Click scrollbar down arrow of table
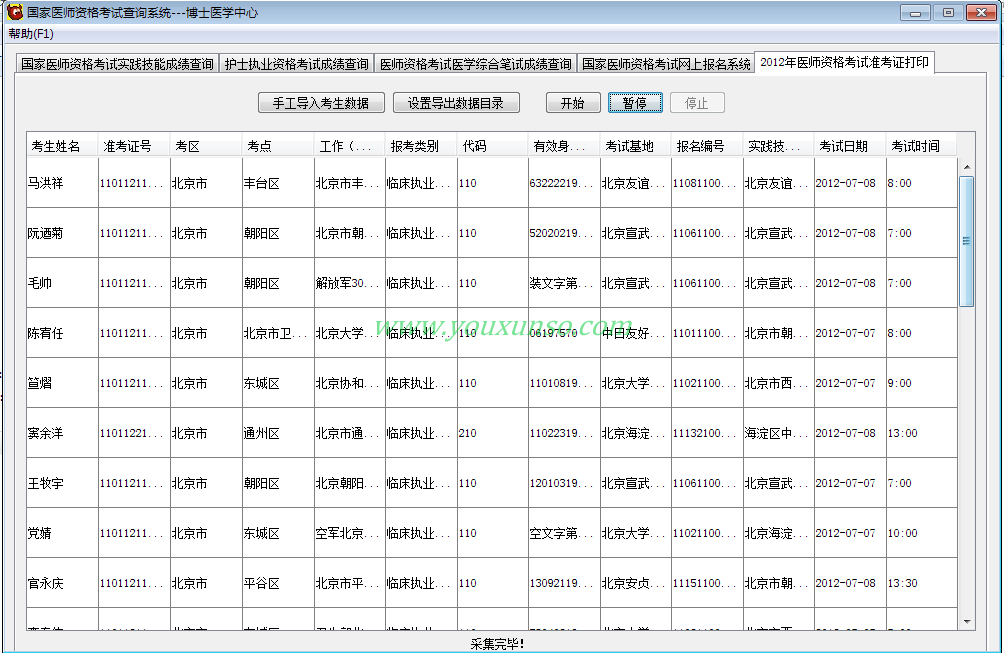 pos(967,622)
